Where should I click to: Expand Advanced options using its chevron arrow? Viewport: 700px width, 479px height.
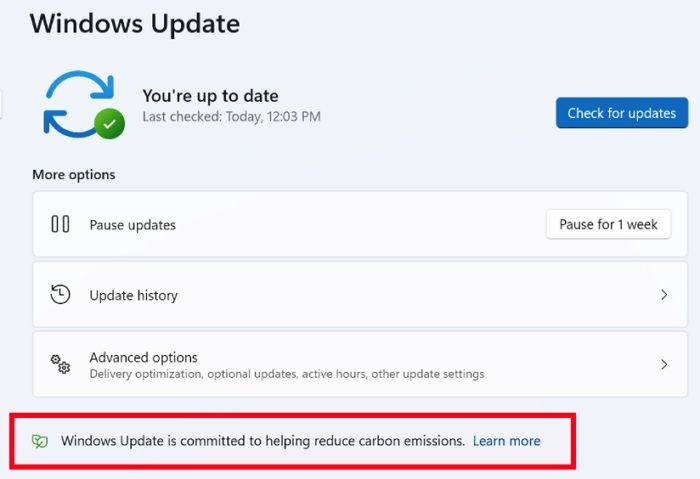(x=664, y=365)
